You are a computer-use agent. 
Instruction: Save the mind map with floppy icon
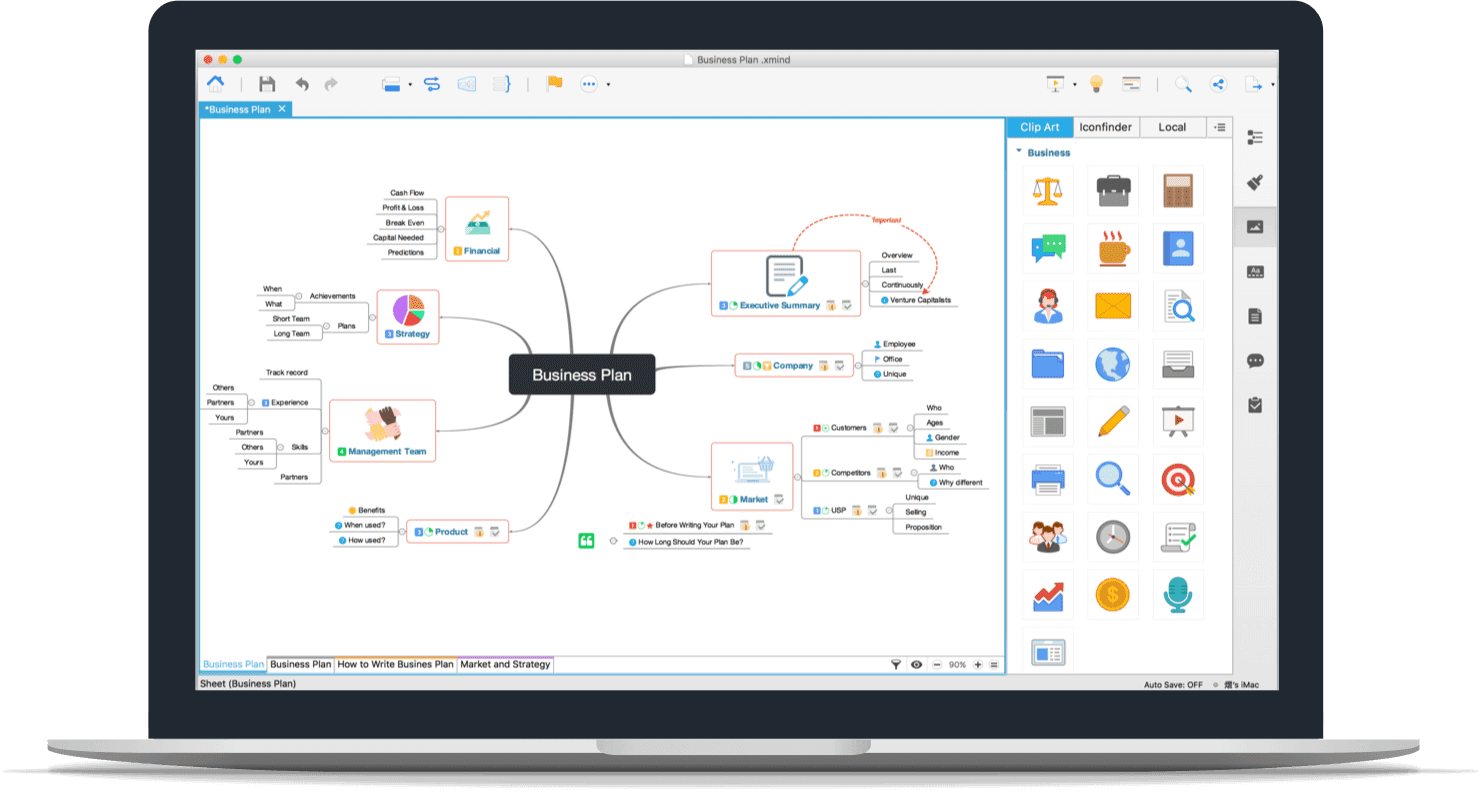pyautogui.click(x=267, y=84)
